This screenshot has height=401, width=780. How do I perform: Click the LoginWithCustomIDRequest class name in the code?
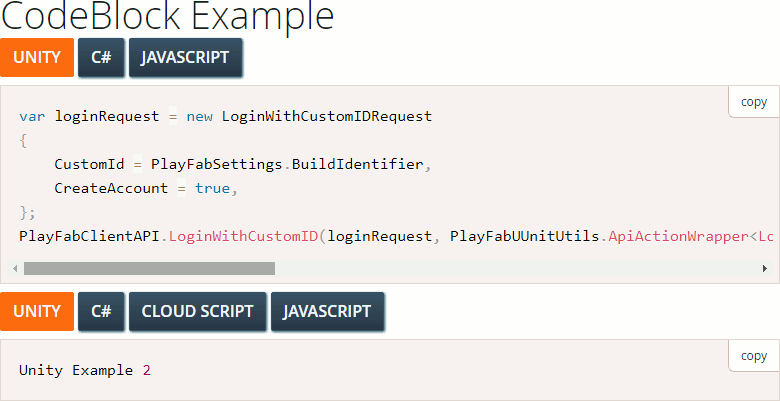coord(327,117)
